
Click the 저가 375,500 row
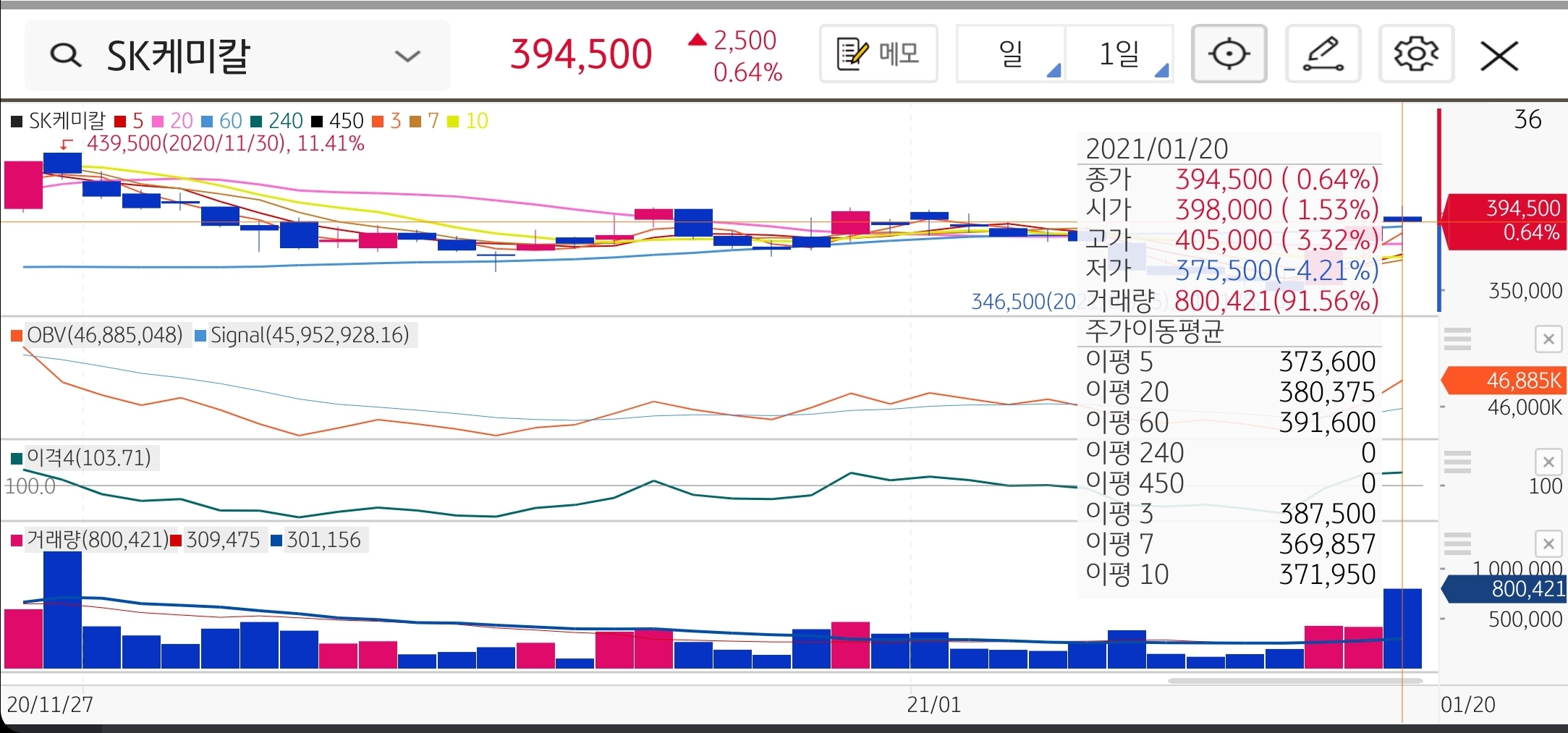[x=1232, y=270]
